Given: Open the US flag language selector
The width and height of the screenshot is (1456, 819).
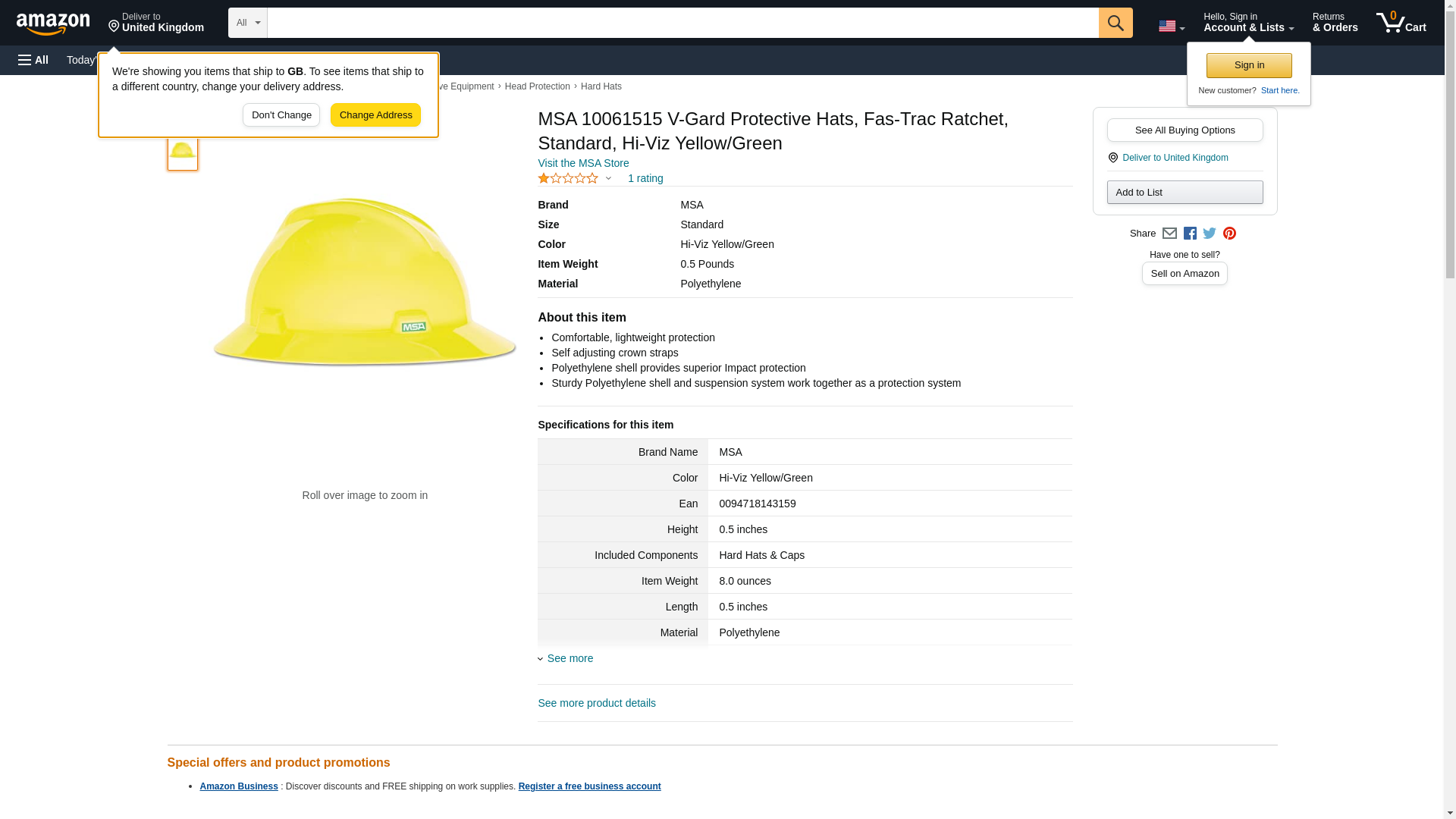Looking at the screenshot, I should point(1171,26).
